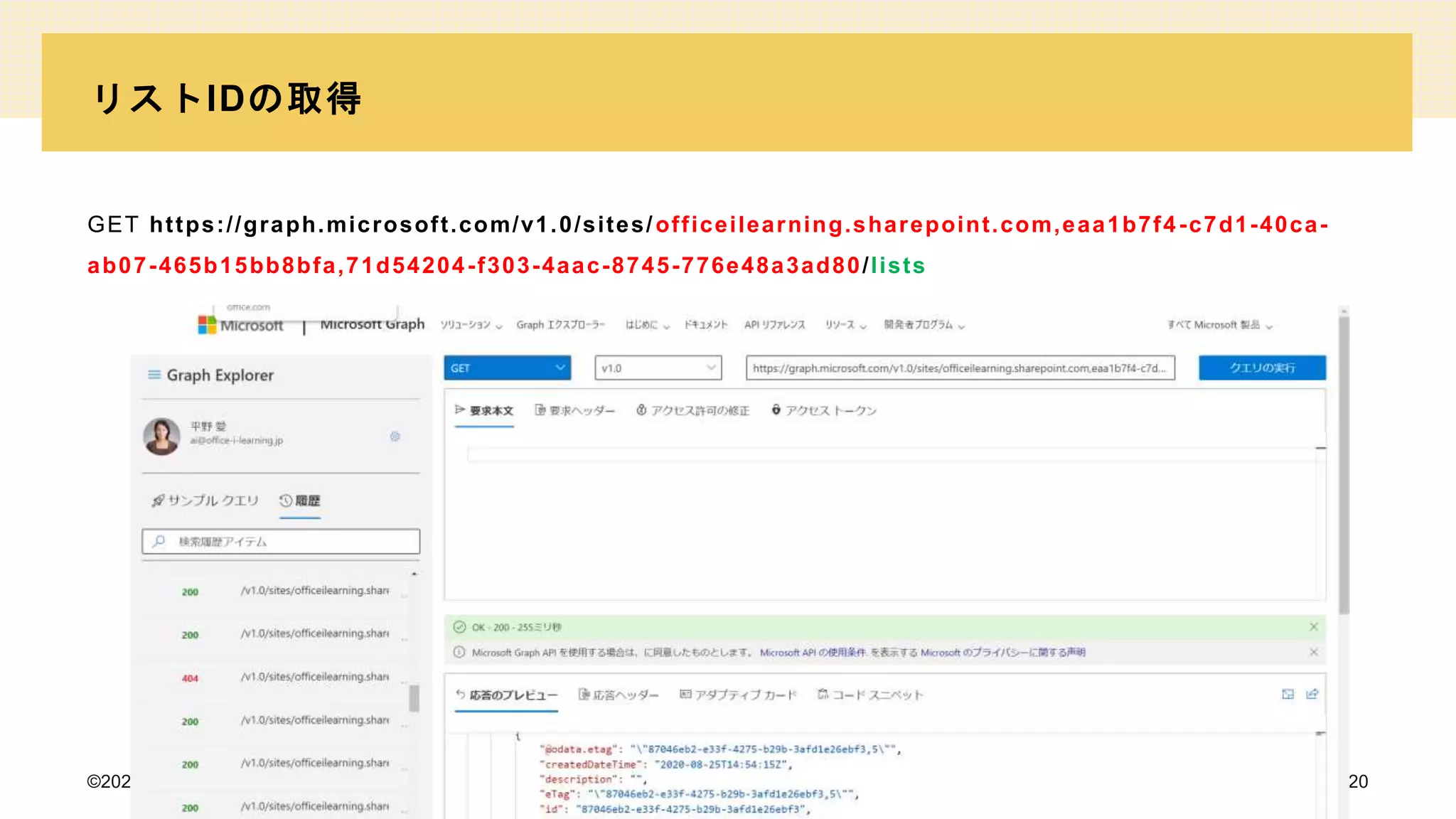Switch to the 履歴 history tab
Screen dimensions: 1456x819
[300, 500]
